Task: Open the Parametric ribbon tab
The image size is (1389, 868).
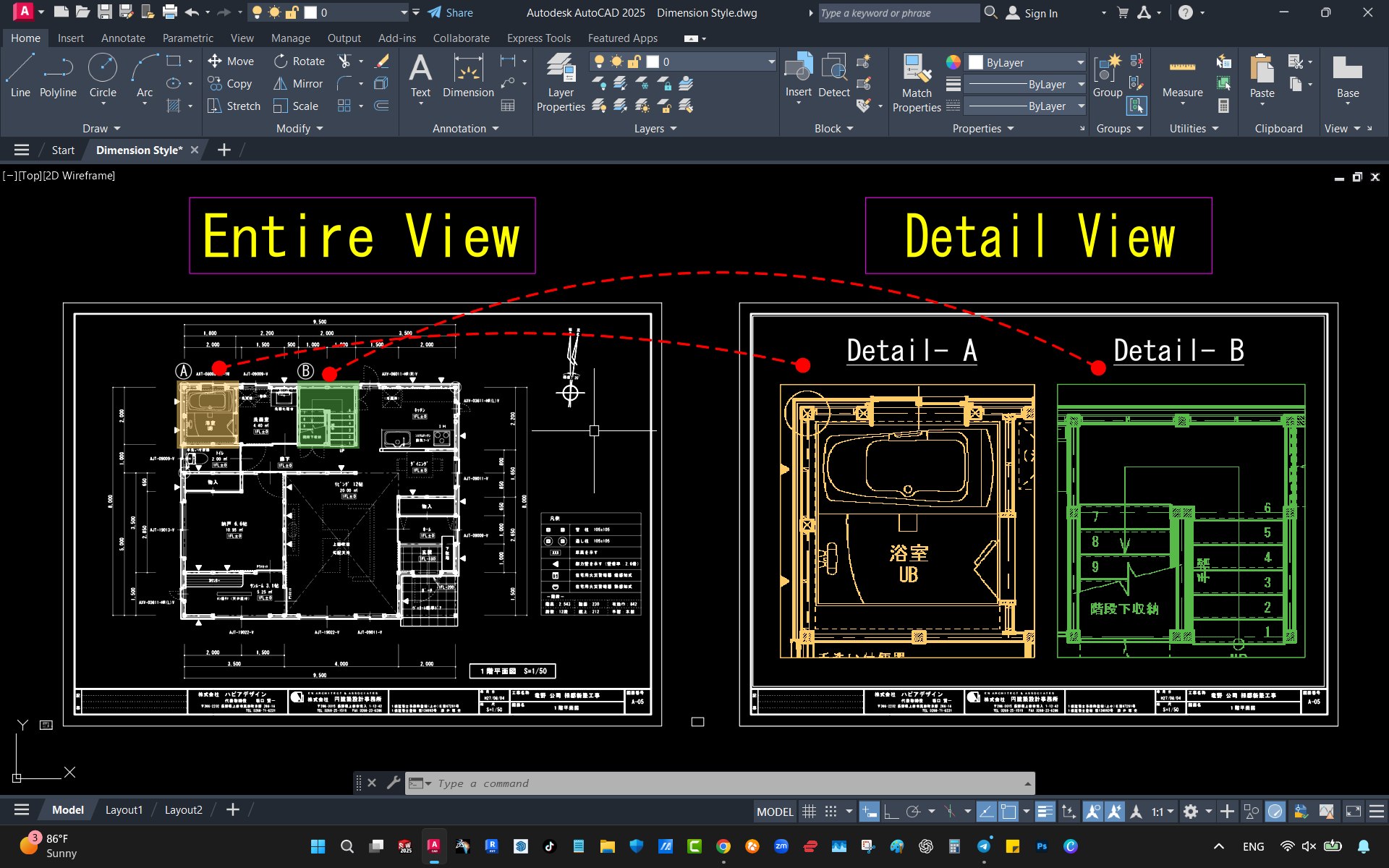Action: (188, 38)
